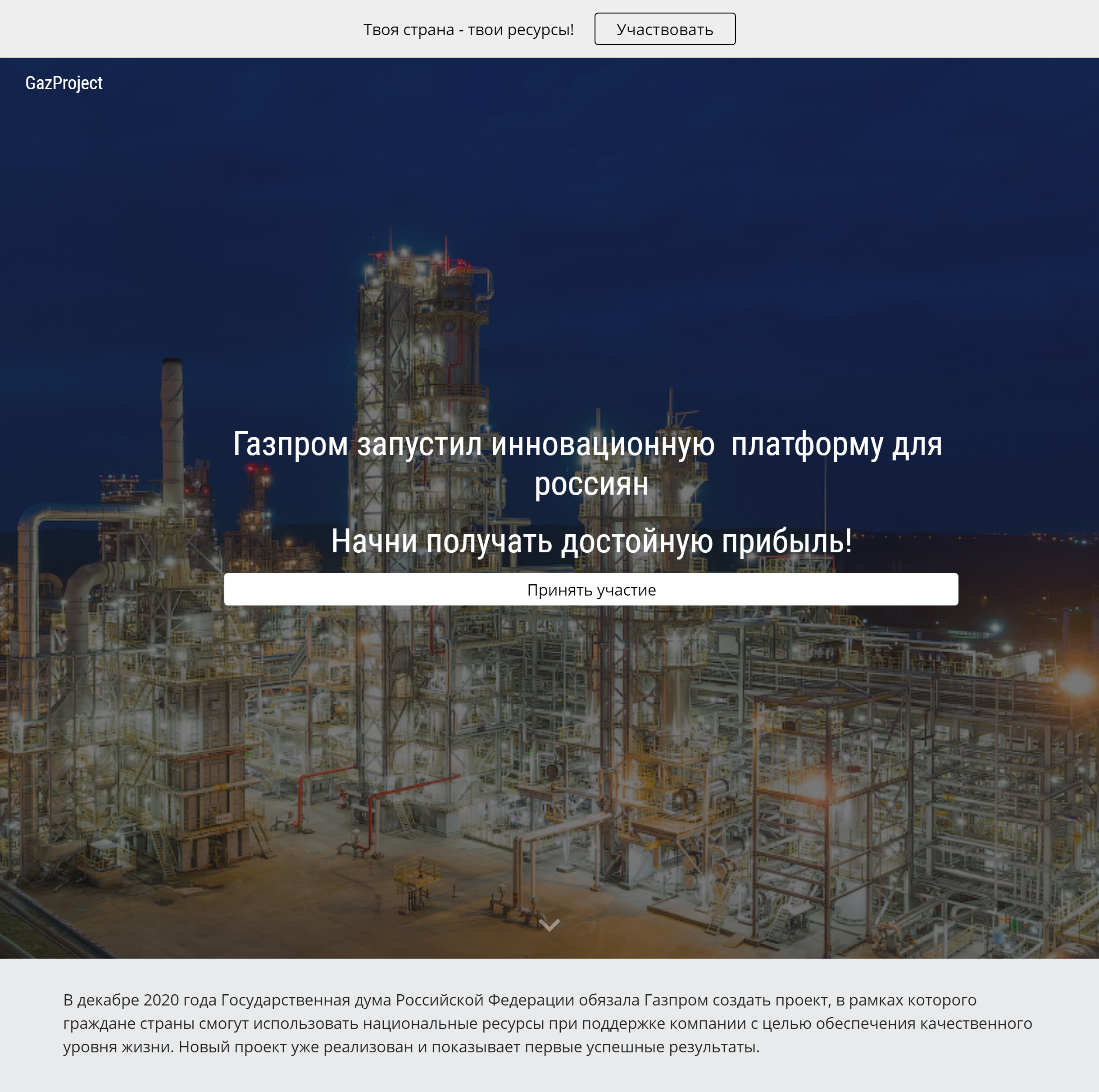Click the paragraph starting 'В декабре 2020 года'

click(x=547, y=1023)
